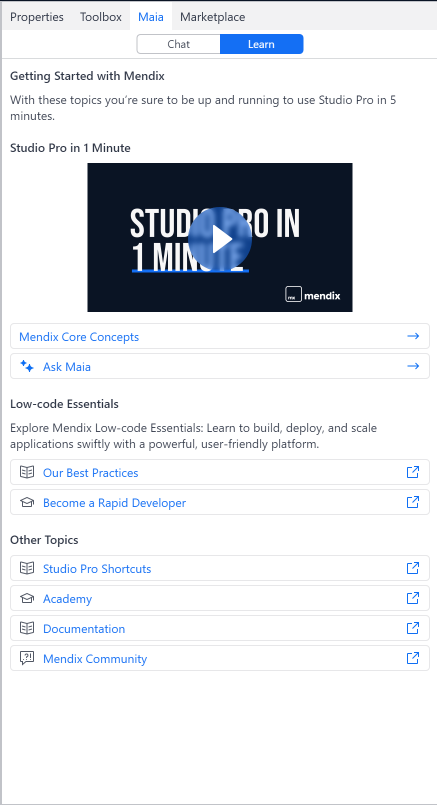
Task: Click the book icon beside Our Best Practices
Action: [x=27, y=472]
